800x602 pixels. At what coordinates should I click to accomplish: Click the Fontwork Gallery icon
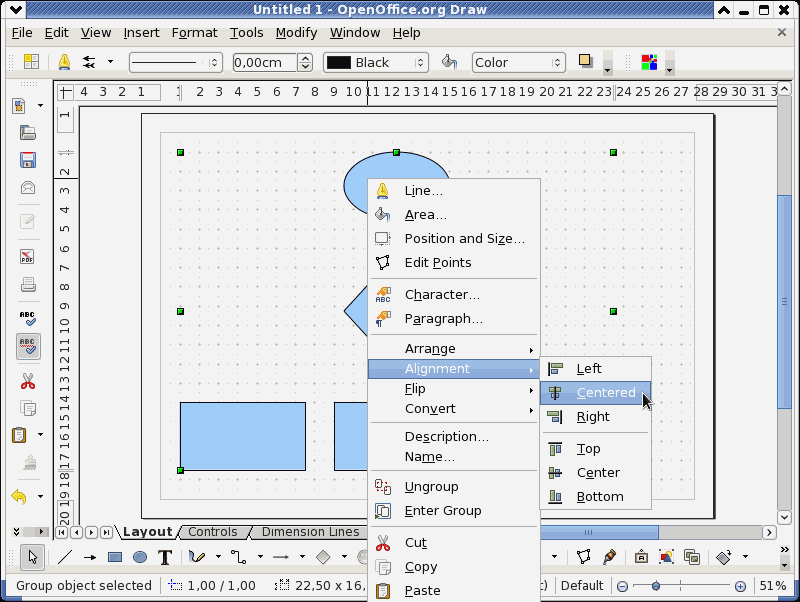point(641,557)
